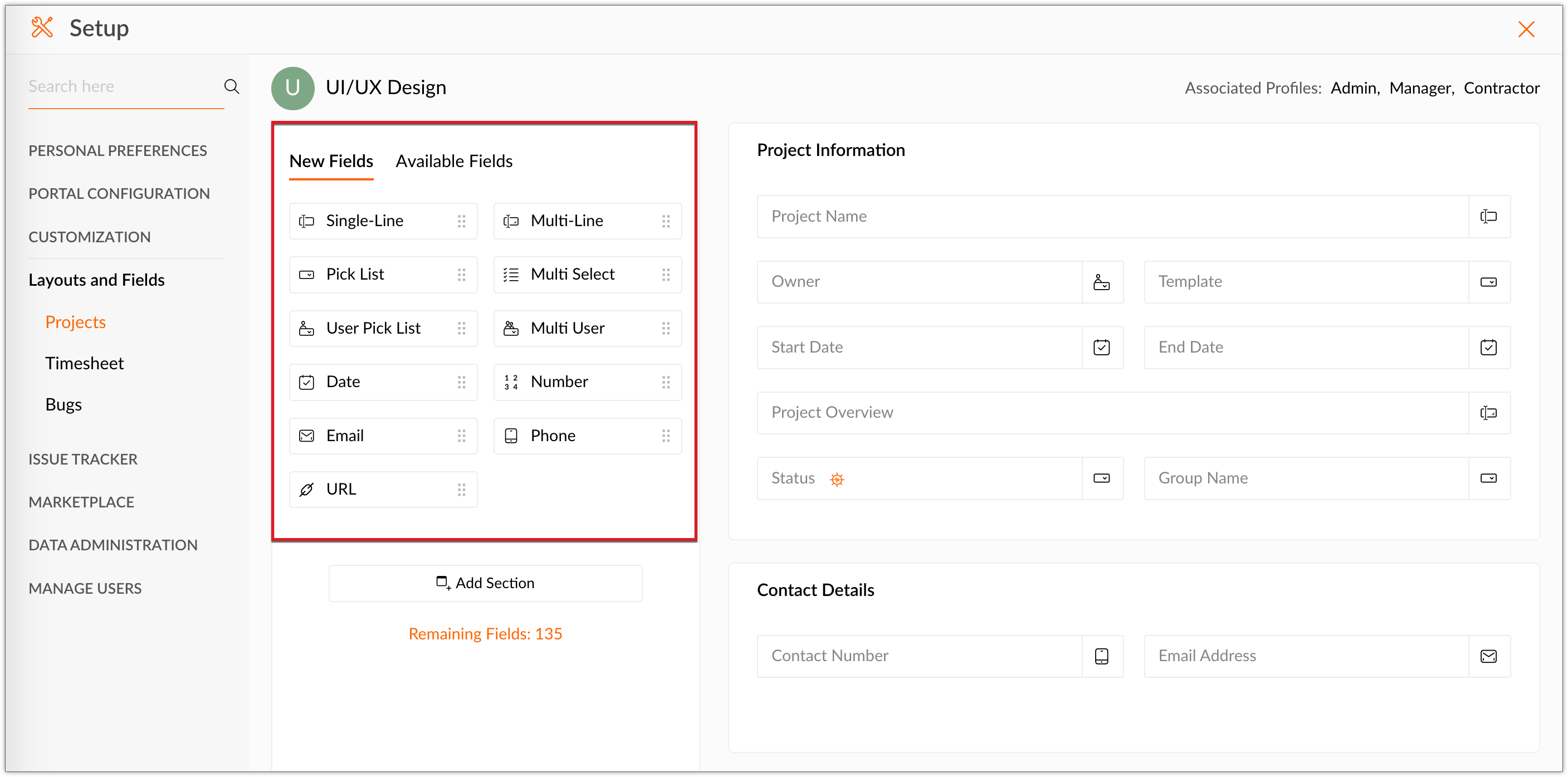Click the calendar icon in the Start Date field

[1101, 347]
